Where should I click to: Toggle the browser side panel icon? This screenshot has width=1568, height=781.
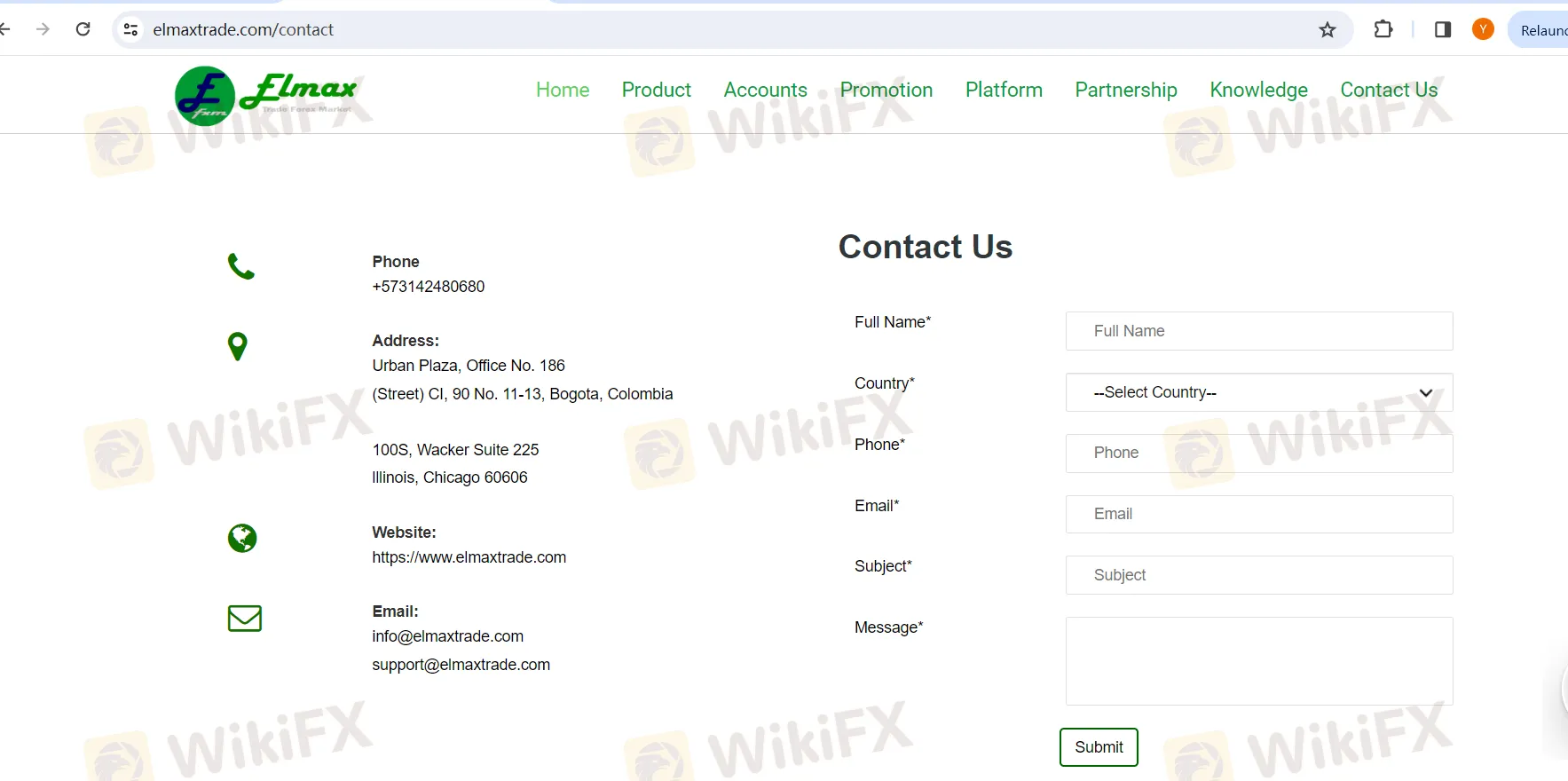tap(1442, 30)
